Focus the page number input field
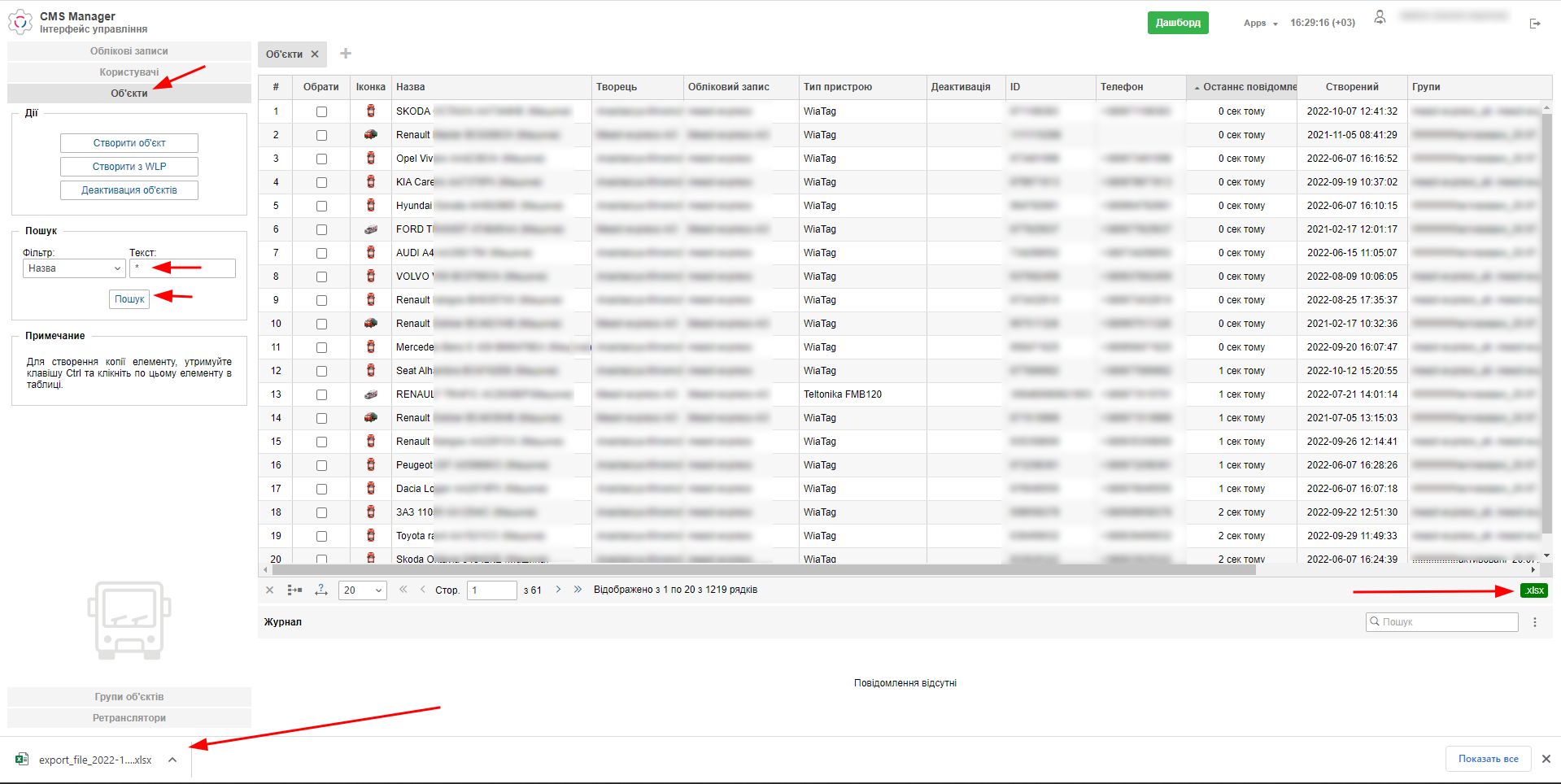This screenshot has height=784, width=1561. tap(492, 590)
